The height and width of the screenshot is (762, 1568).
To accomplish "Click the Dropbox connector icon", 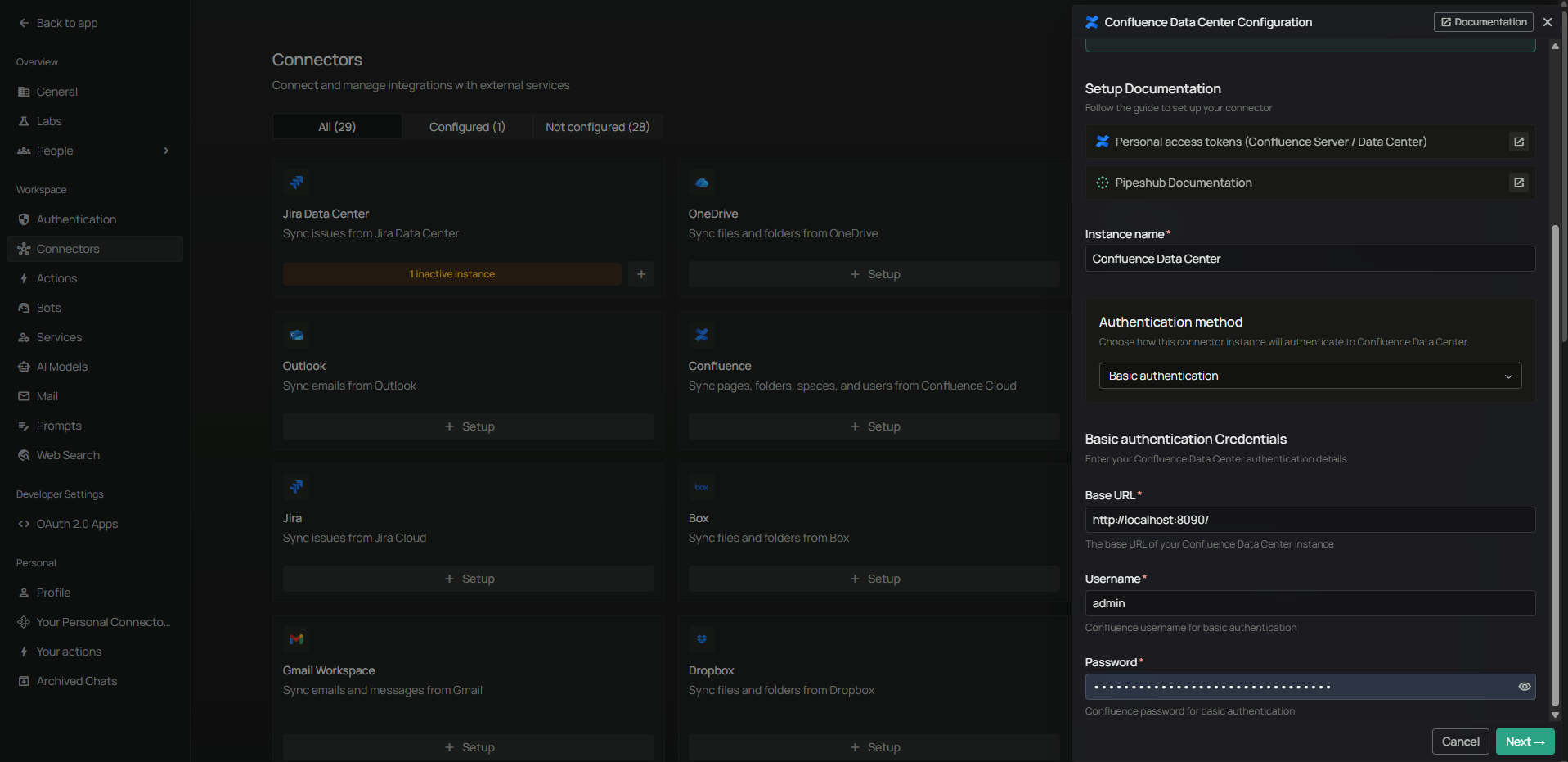I will coord(702,639).
